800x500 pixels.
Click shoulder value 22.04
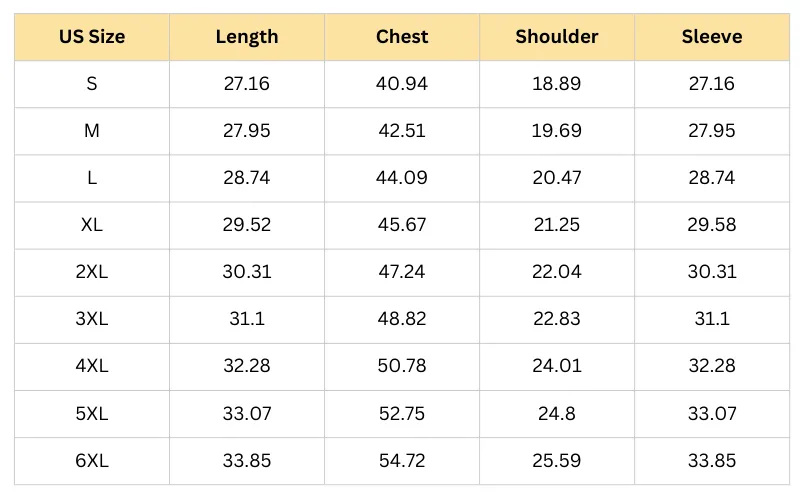point(557,272)
